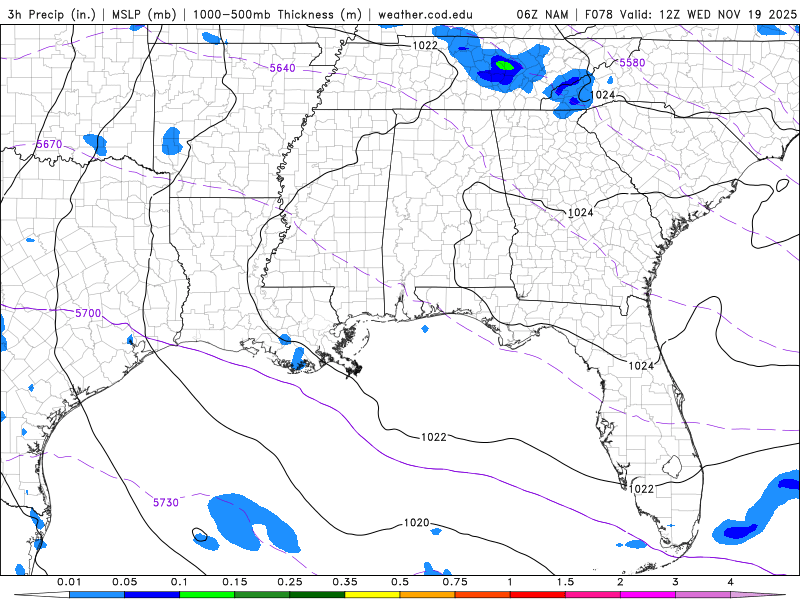Click the medium green 0.15–0.25 colorbar swatch
Screen dimensions: 800x600
tap(262, 595)
